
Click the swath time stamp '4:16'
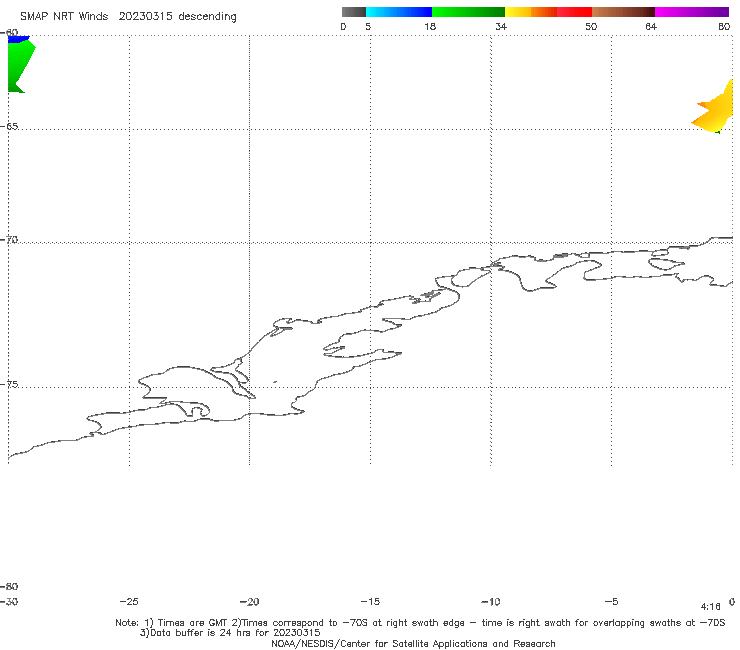tap(711, 607)
